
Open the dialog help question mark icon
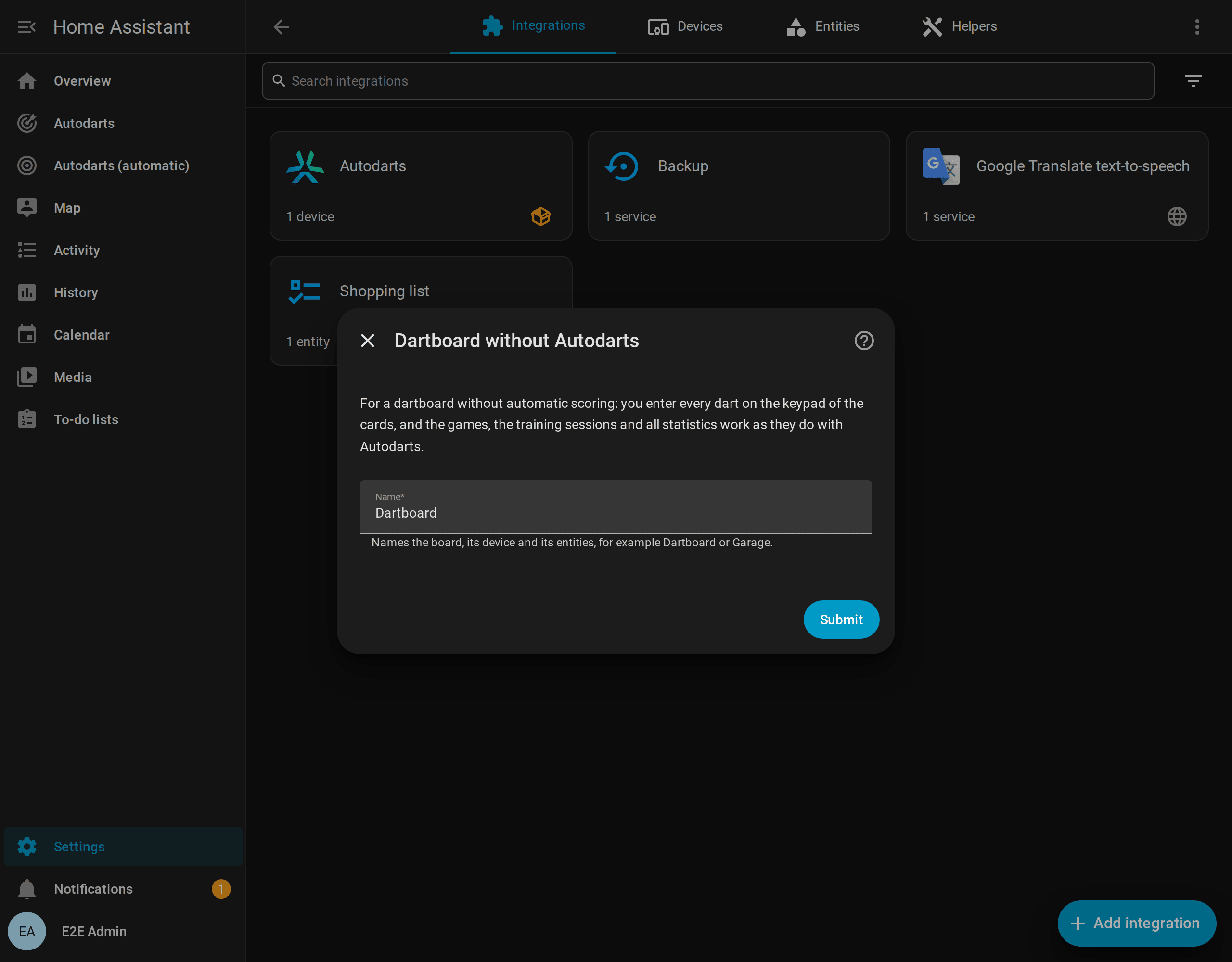(x=864, y=341)
